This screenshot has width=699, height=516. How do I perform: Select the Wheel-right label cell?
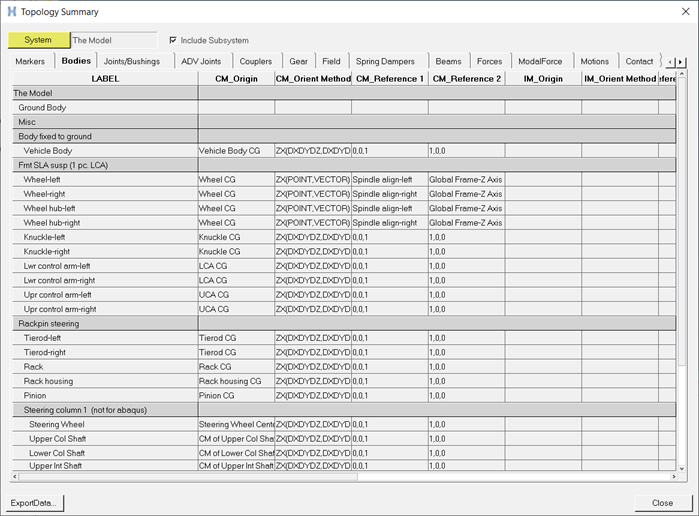click(105, 194)
